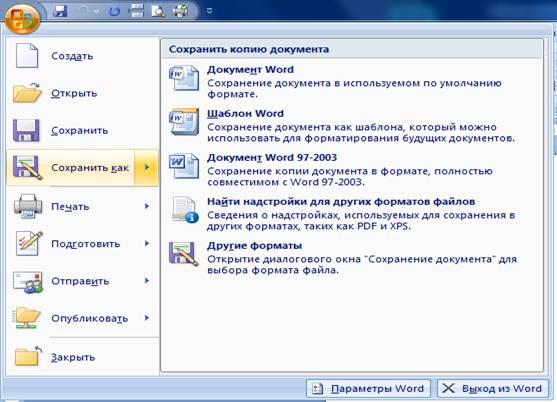Choose Закрыть to close the document
Screen dimensions: 557x402
pyautogui.click(x=82, y=357)
